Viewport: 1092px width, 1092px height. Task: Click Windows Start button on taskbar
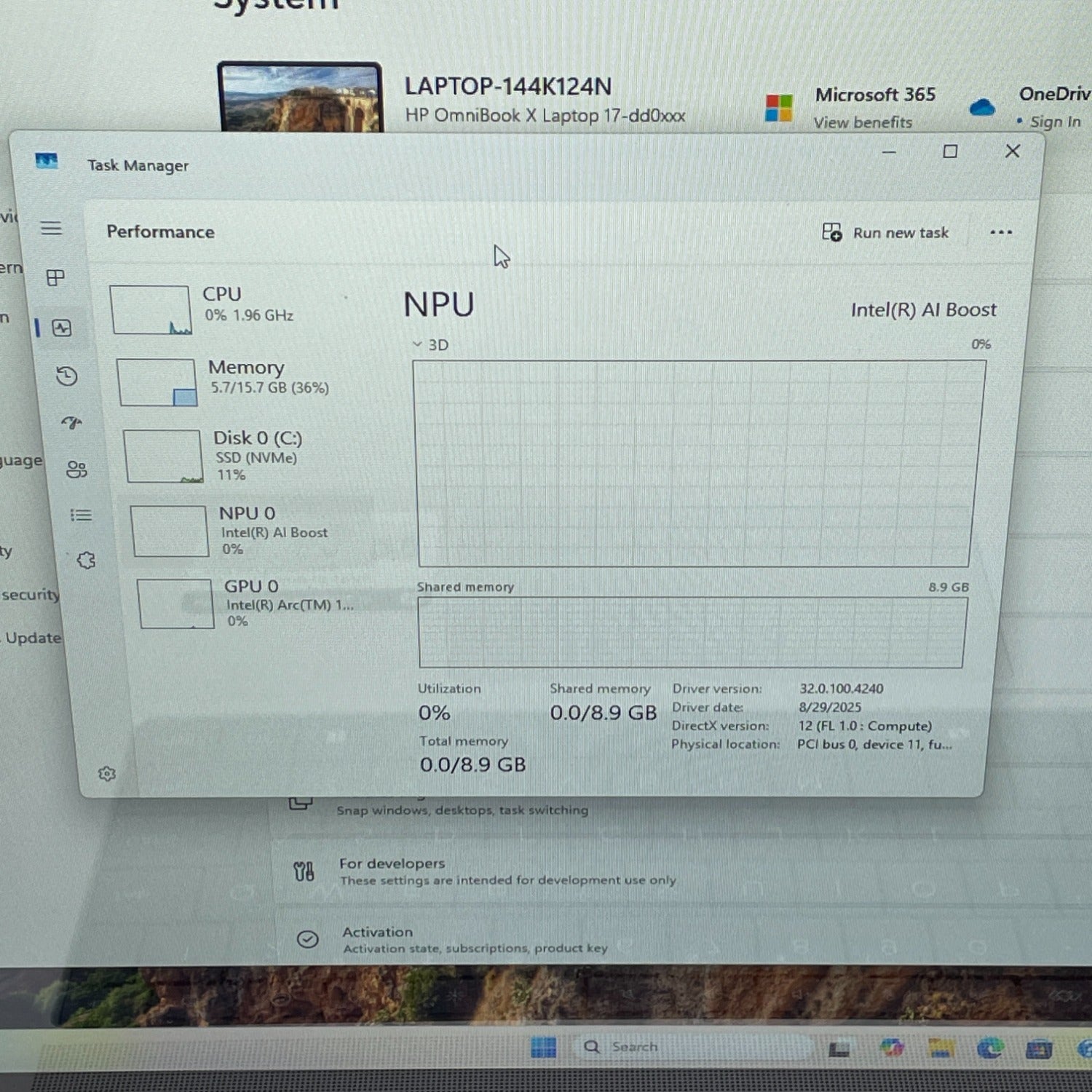pos(543,1048)
